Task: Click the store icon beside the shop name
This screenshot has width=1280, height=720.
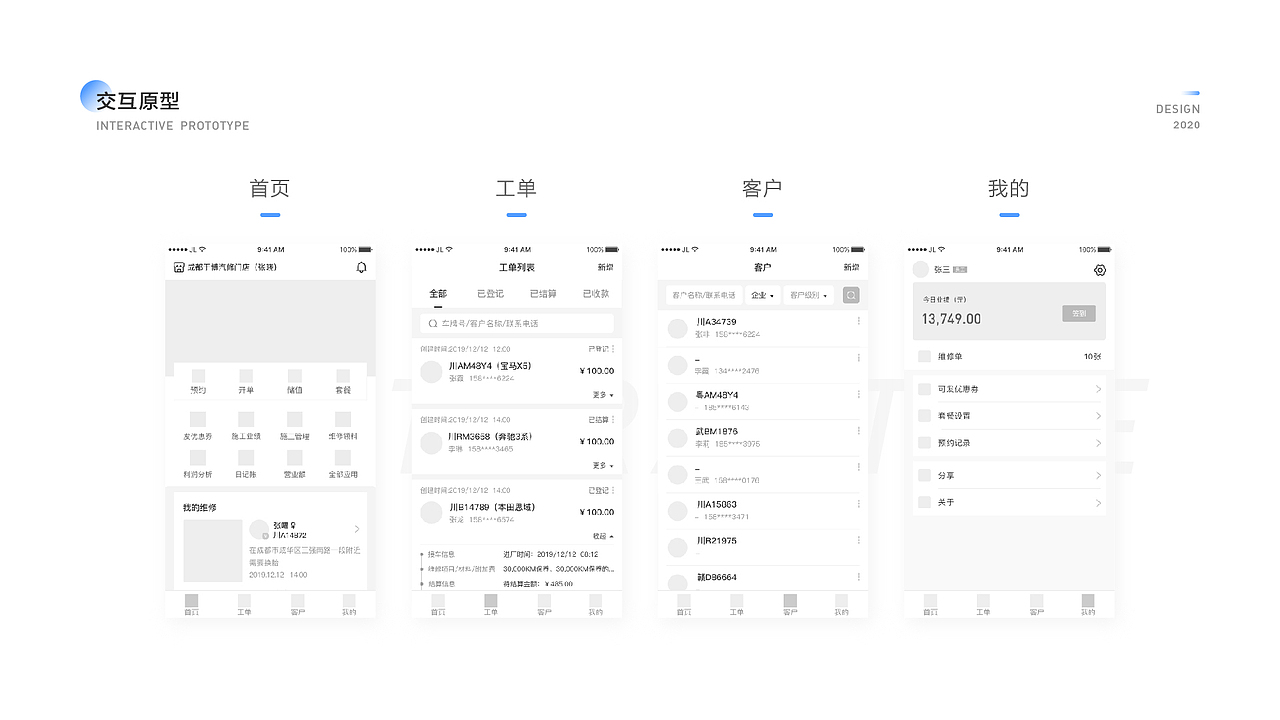Action: (179, 267)
